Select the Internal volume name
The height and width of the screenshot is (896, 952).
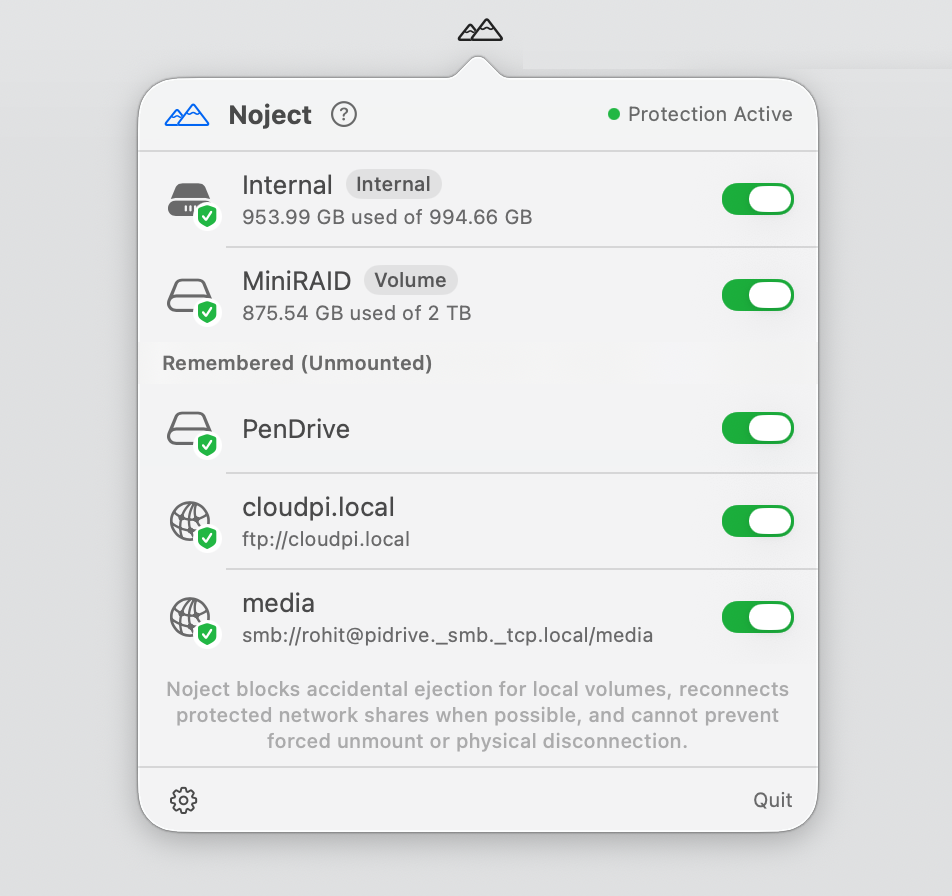287,185
